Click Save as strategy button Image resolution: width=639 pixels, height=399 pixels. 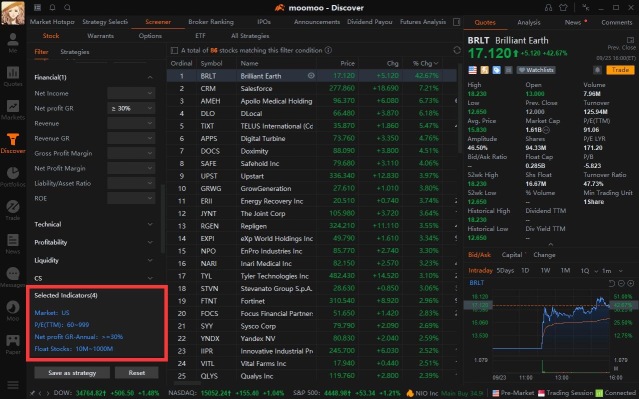(x=72, y=373)
